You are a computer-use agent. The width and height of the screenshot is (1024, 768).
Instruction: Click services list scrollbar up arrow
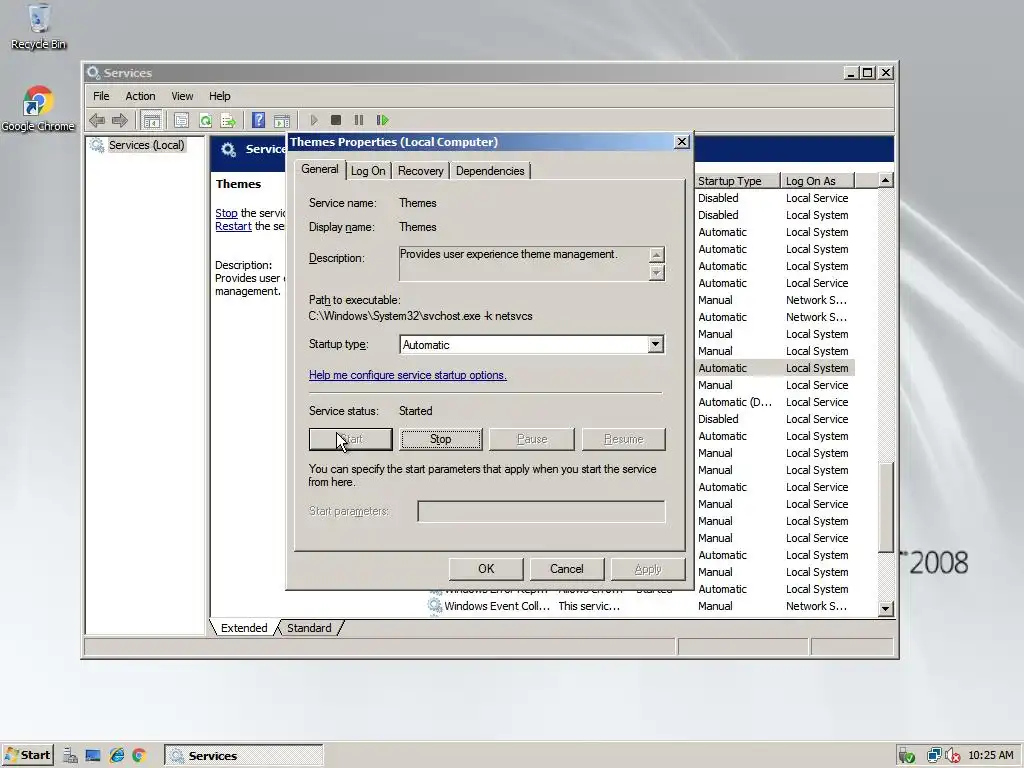pos(886,180)
